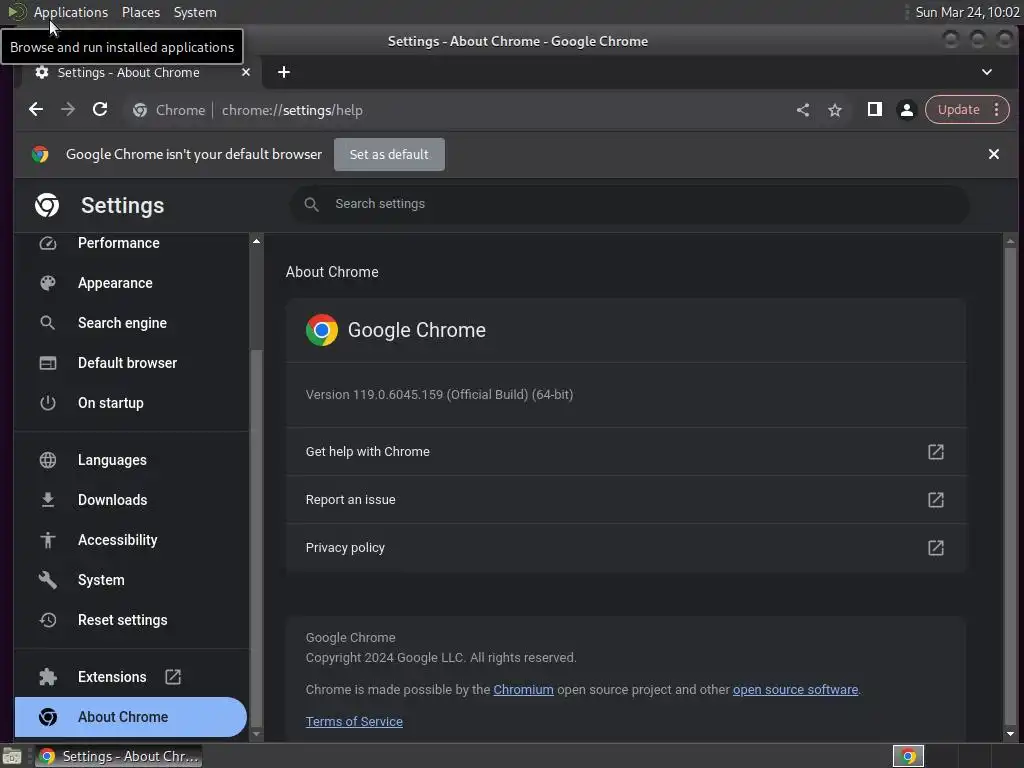Click external link icon for Get help

point(936,451)
